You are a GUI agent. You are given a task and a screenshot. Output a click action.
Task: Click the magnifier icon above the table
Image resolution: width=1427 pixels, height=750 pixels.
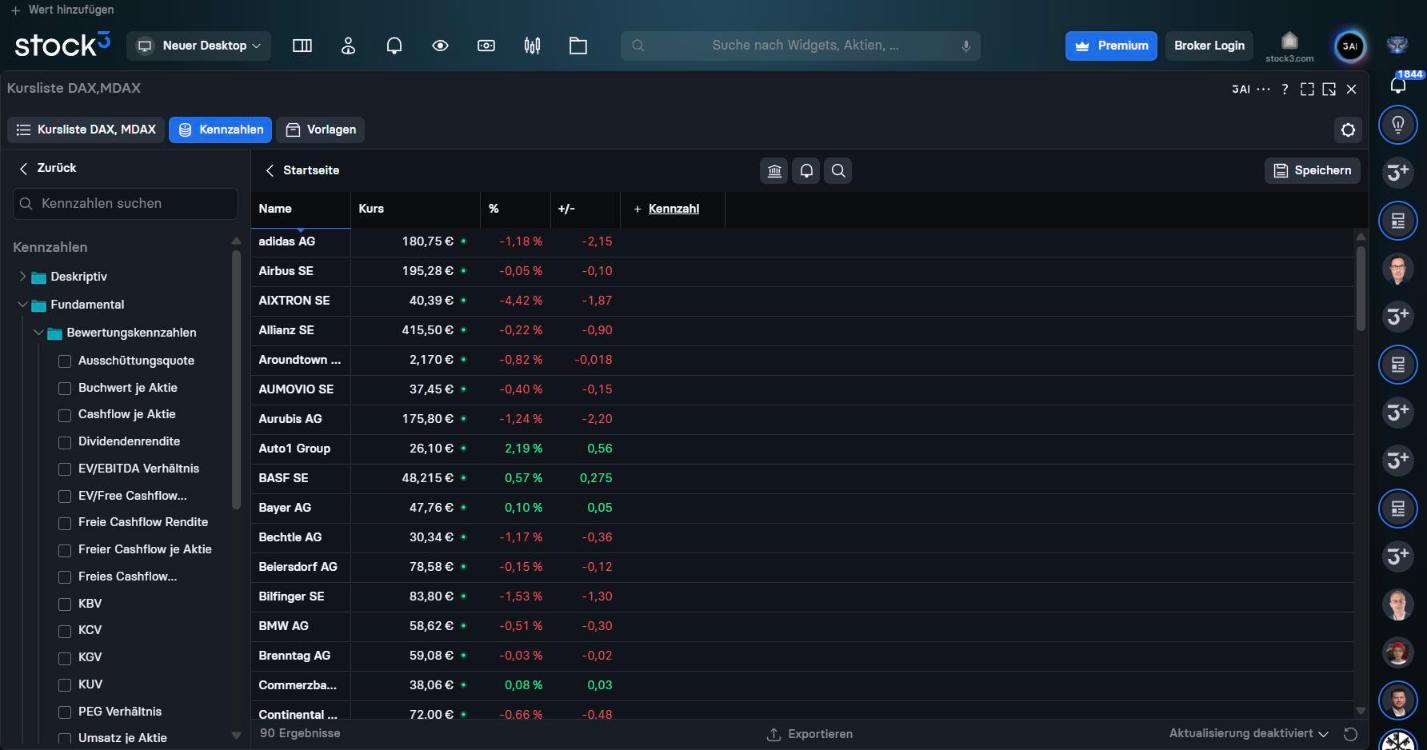(838, 171)
